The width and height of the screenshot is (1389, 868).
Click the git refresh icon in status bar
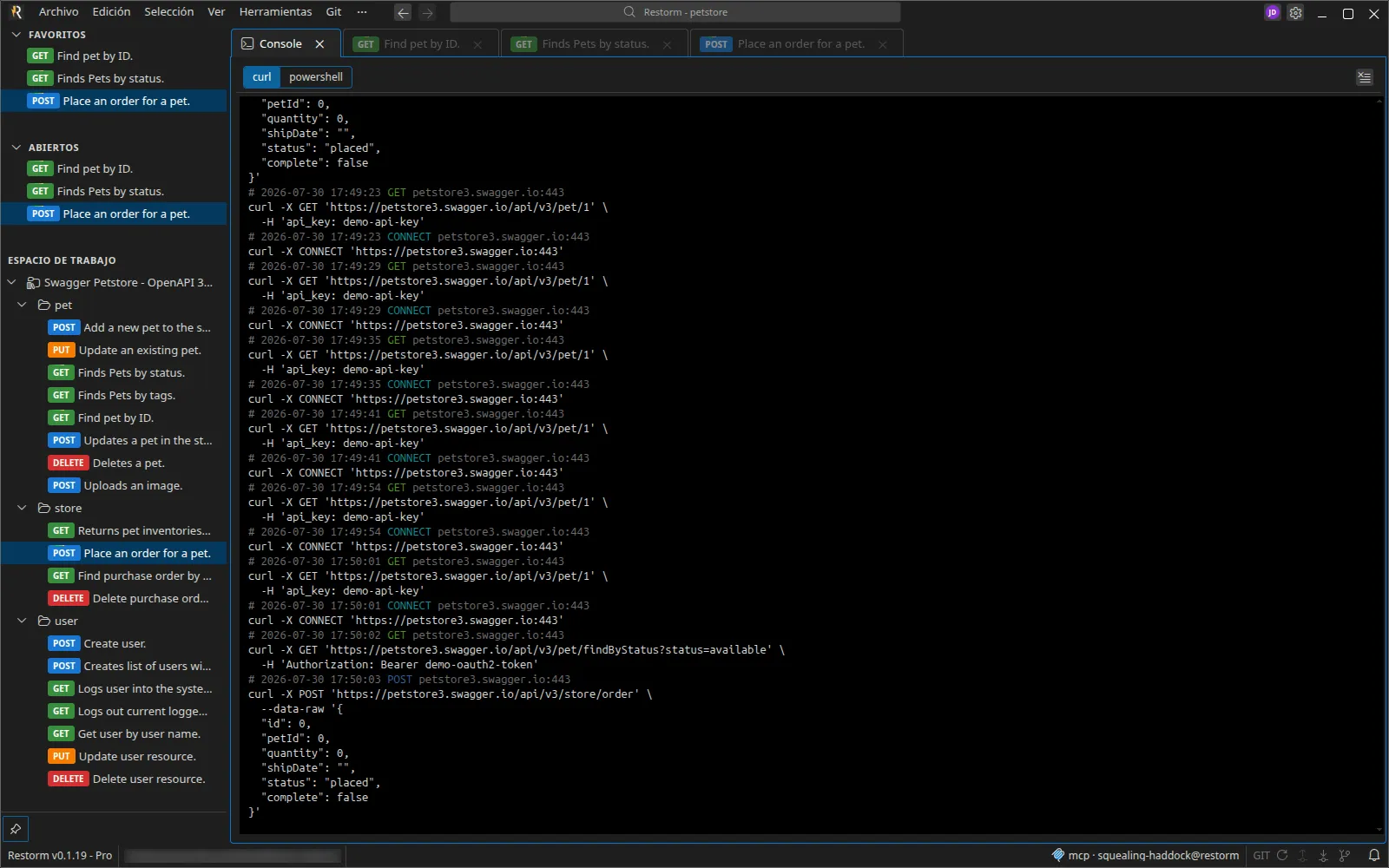point(1282,855)
